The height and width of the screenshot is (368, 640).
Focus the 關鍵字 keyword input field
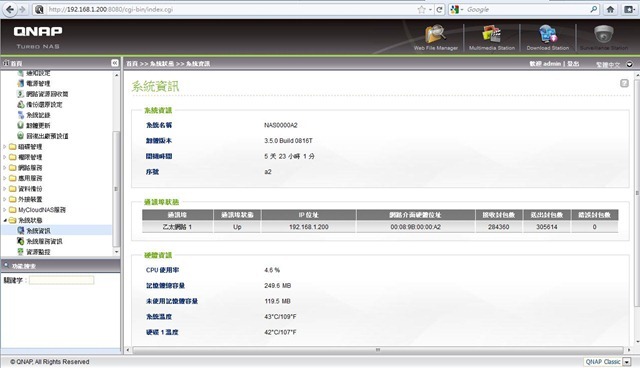coord(61,280)
